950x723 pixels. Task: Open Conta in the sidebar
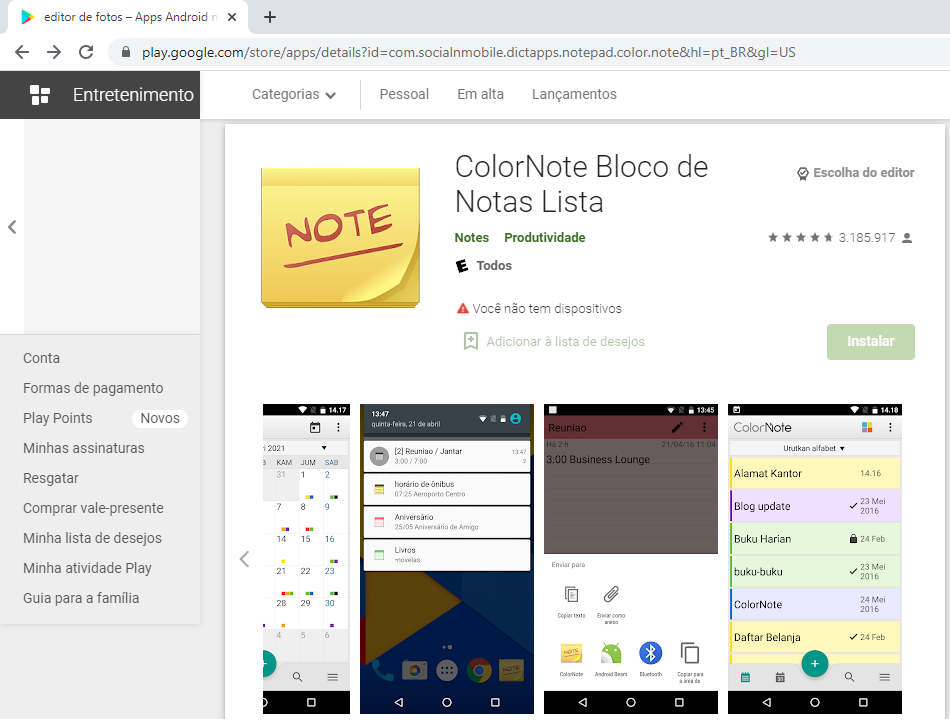point(41,358)
